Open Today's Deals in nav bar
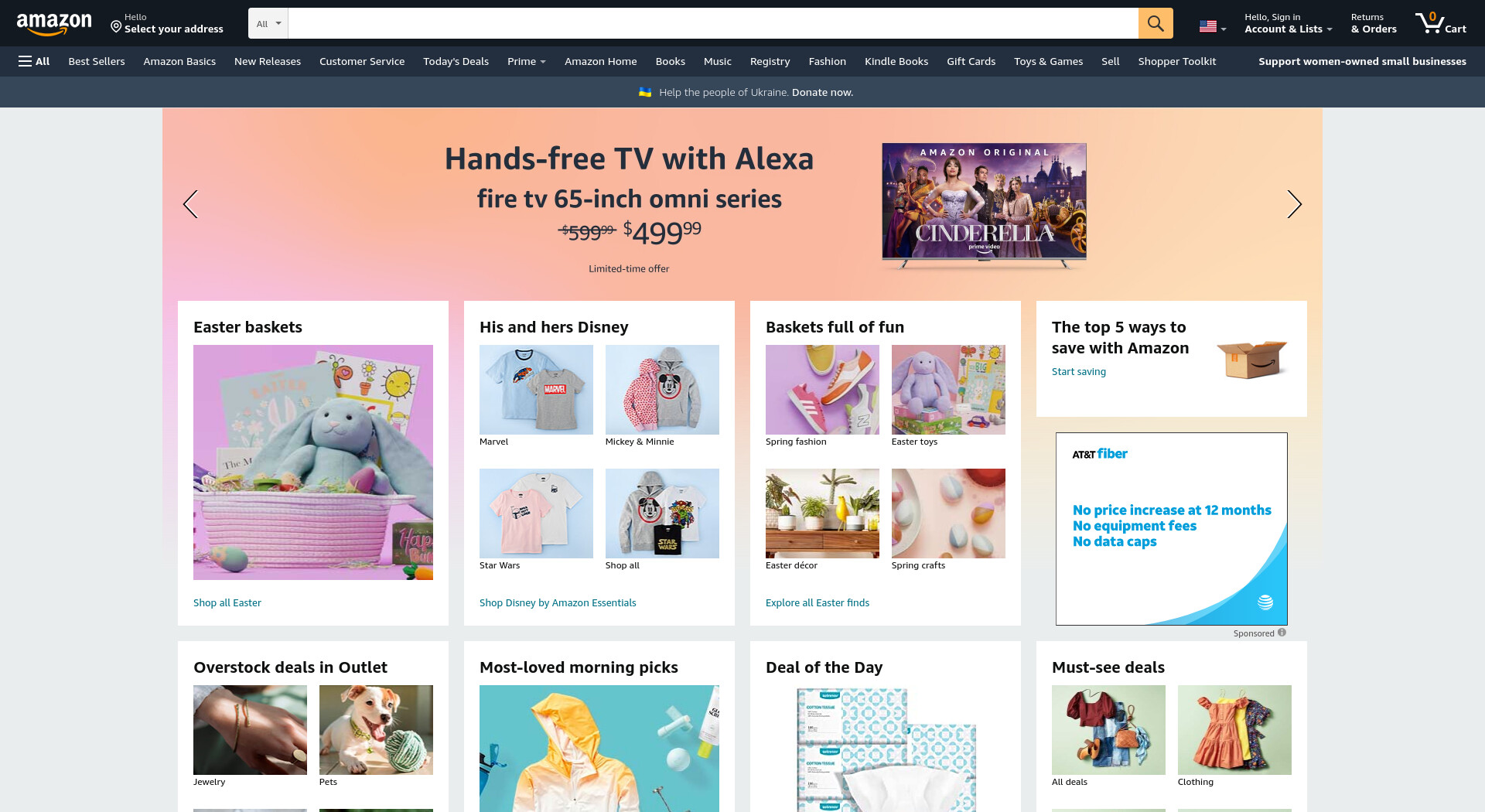 pos(456,61)
